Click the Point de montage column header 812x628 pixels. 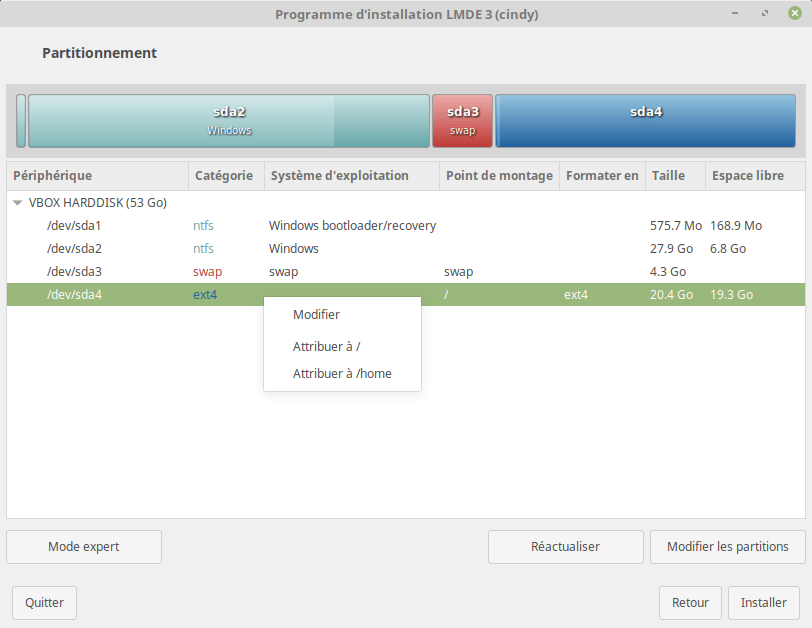[499, 176]
